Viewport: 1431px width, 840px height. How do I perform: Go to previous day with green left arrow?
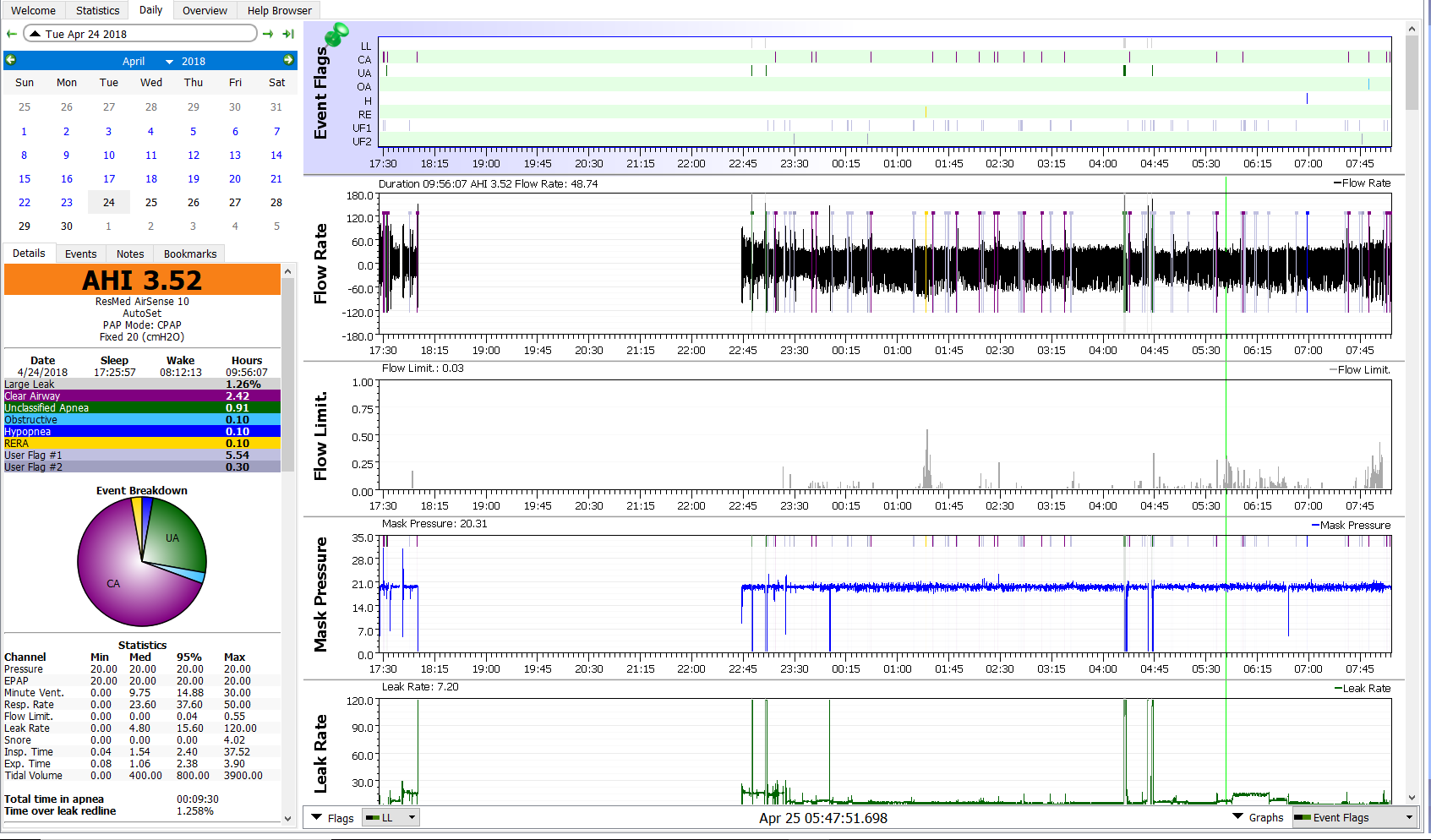(x=11, y=34)
